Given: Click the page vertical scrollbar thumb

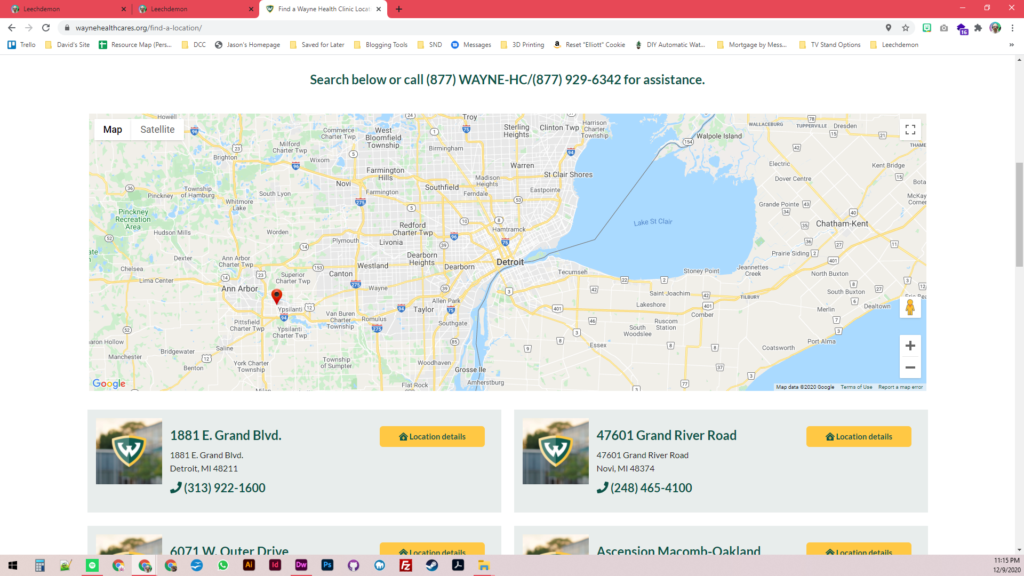Looking at the screenshot, I should (1019, 215).
